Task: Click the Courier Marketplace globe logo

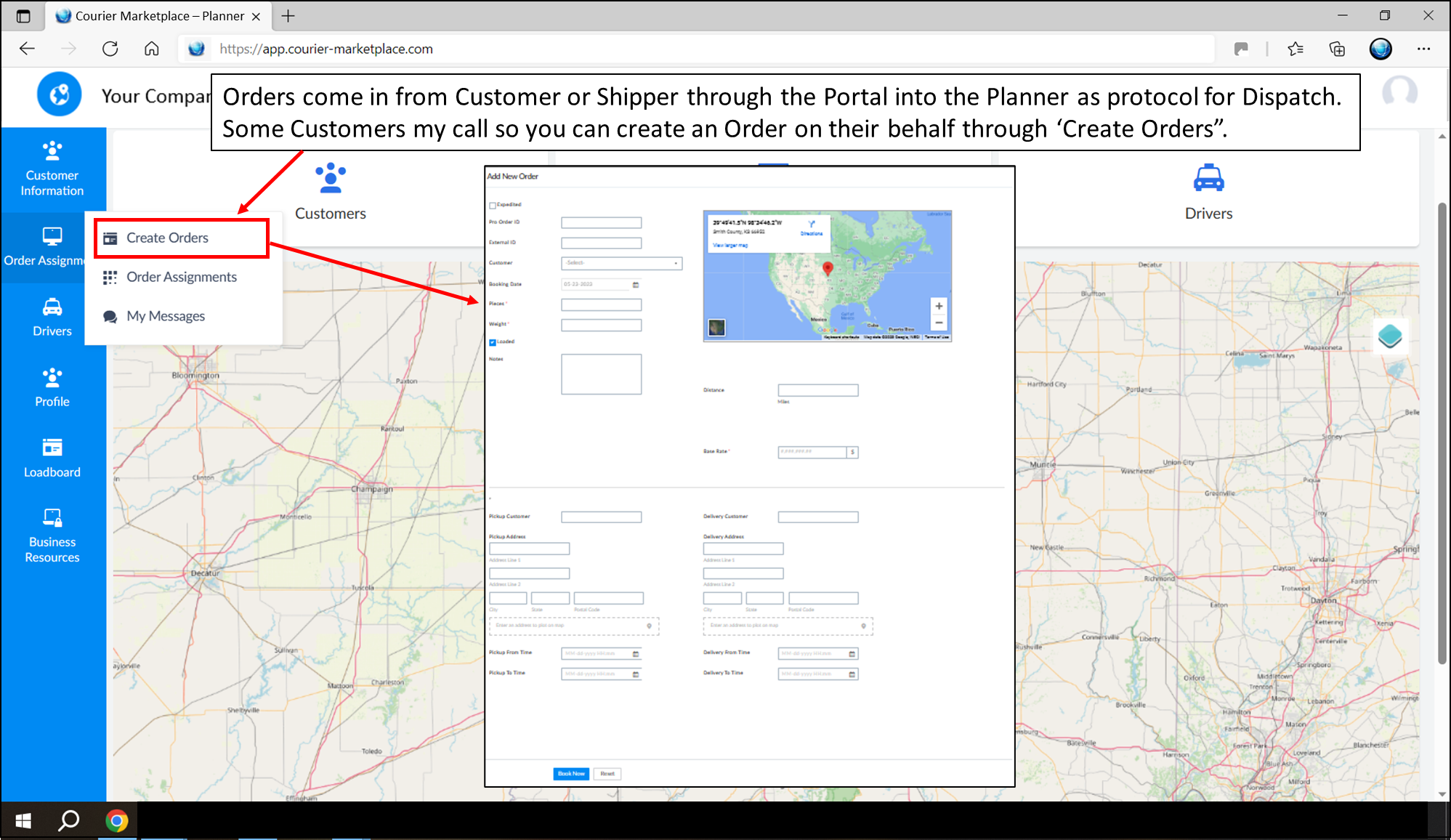Action: coord(60,94)
